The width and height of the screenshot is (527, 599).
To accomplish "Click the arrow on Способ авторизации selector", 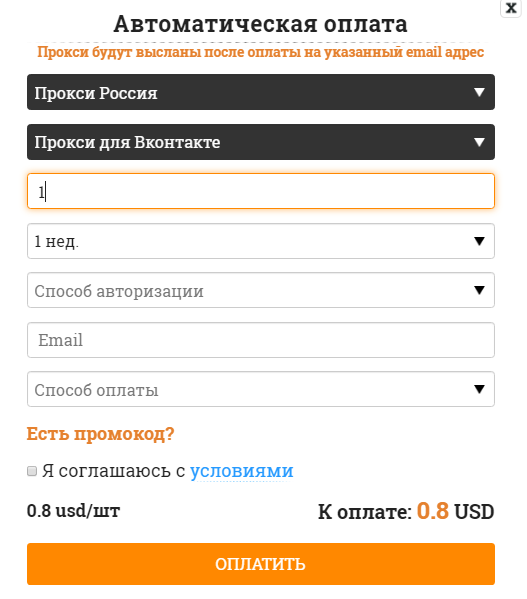I will pos(479,290).
